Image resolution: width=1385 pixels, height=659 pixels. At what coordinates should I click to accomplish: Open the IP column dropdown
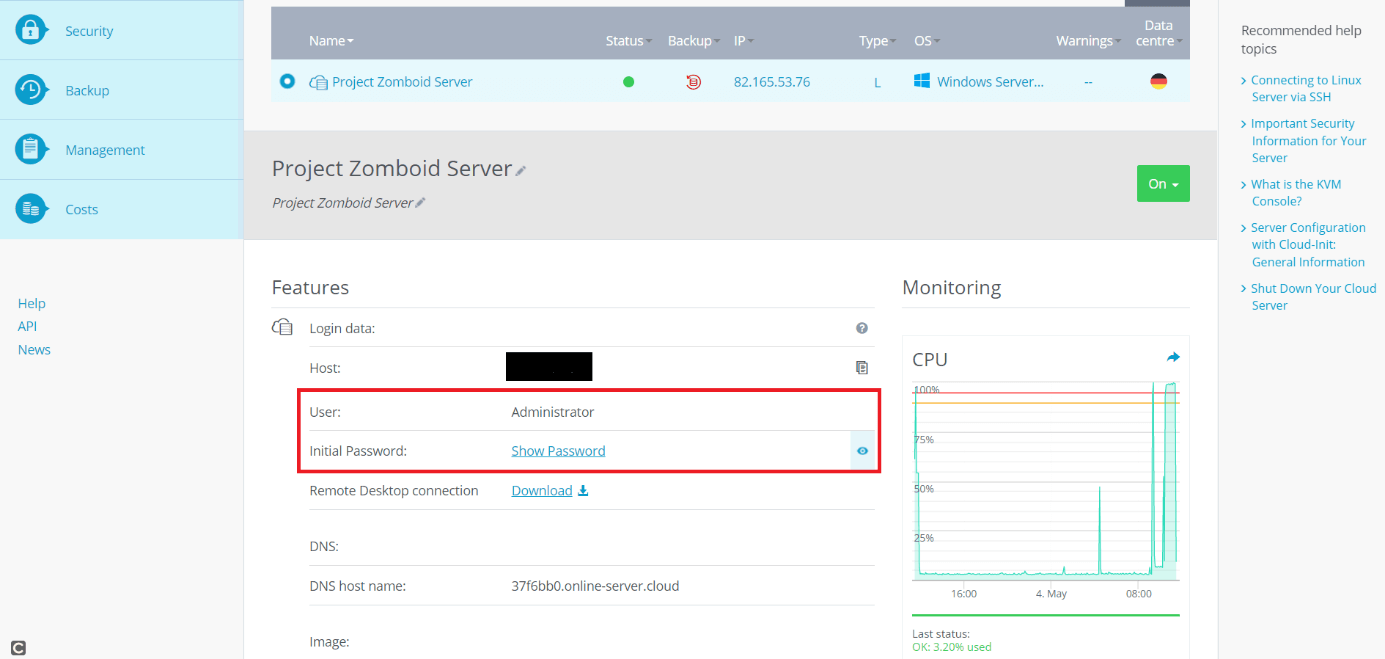[x=744, y=41]
